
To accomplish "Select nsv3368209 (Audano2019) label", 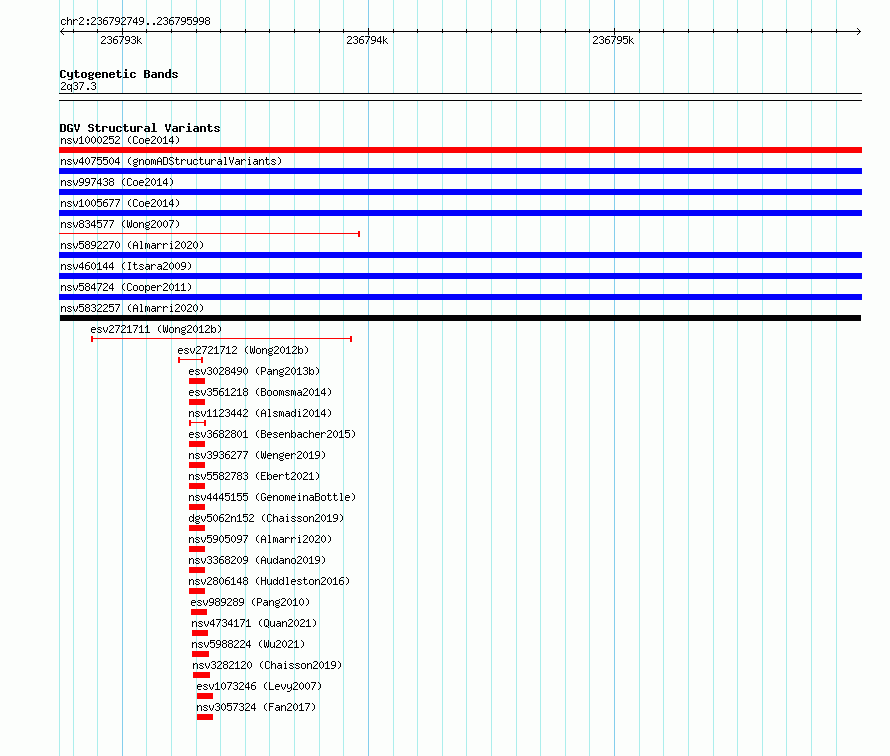I will pos(257,560).
